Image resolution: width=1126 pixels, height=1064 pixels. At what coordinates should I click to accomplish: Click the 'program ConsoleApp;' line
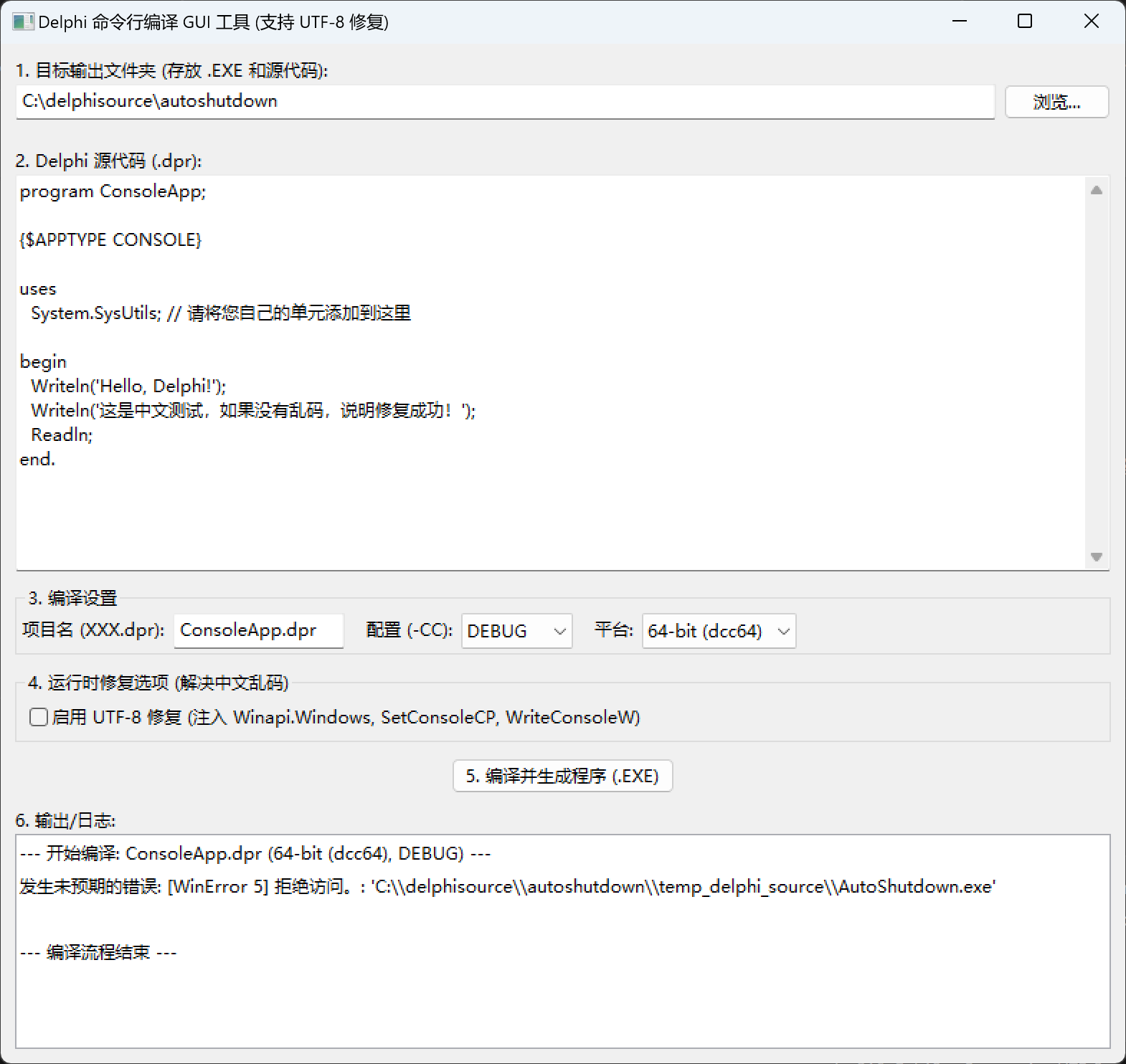point(113,191)
